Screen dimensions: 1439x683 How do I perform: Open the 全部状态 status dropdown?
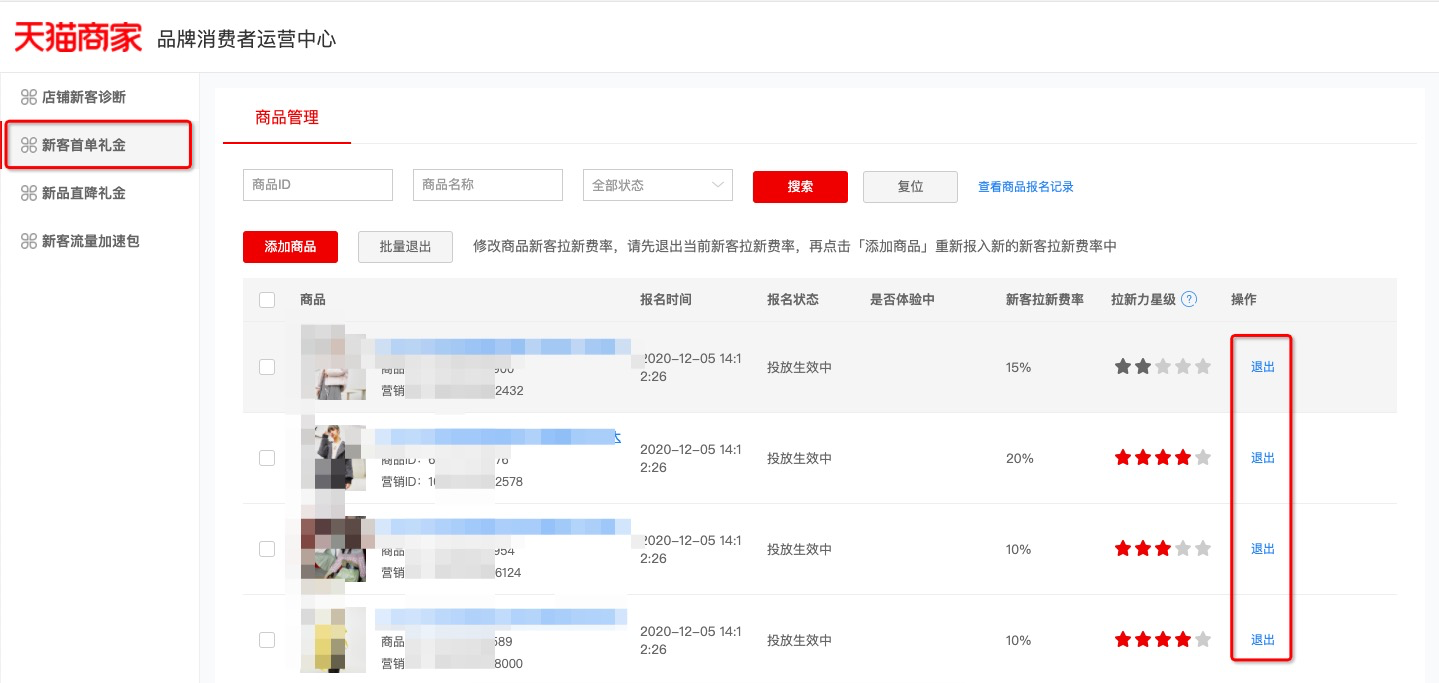658,185
